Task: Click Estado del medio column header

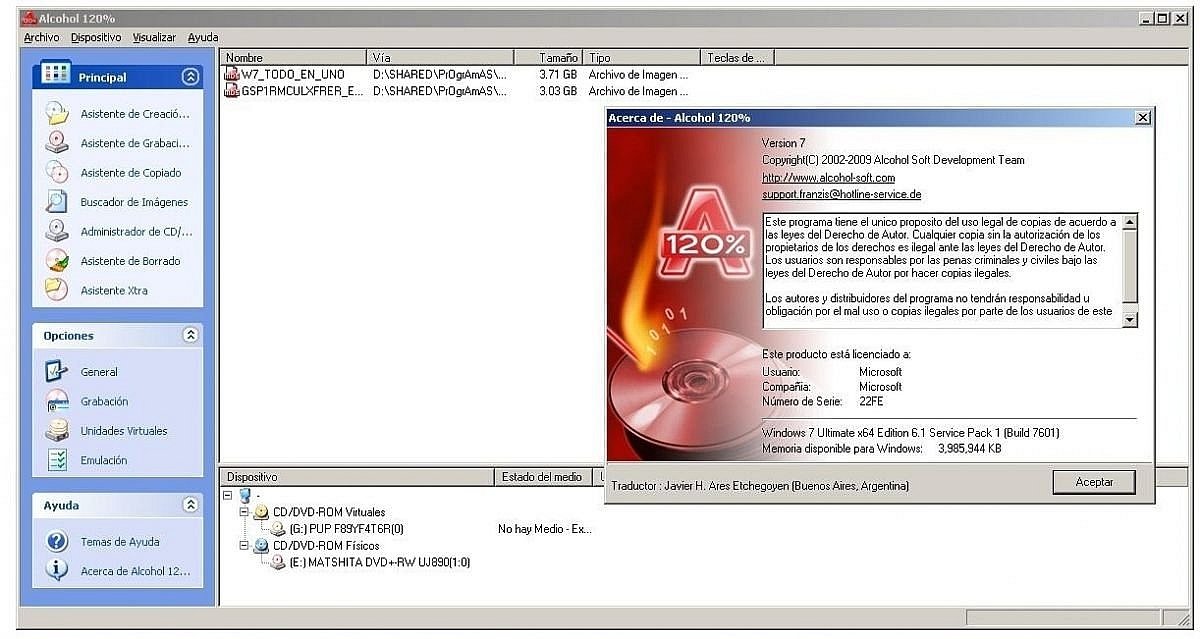Action: click(543, 477)
